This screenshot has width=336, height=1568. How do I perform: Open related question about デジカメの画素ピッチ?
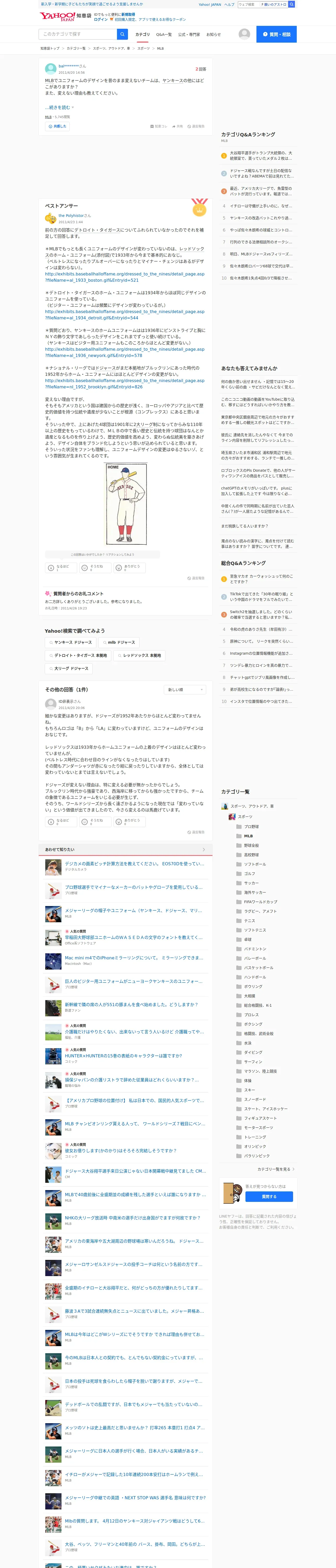click(x=135, y=864)
